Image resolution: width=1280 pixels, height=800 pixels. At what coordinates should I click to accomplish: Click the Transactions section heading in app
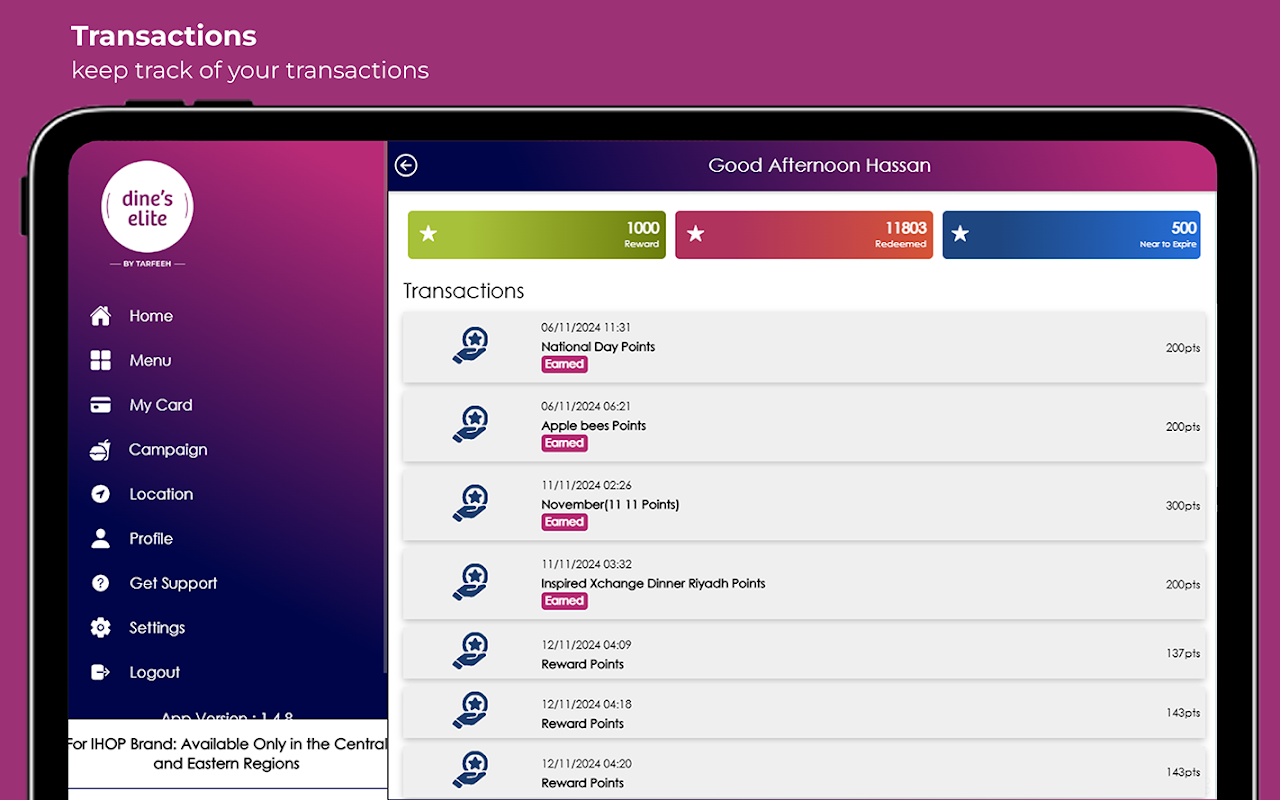pos(464,291)
